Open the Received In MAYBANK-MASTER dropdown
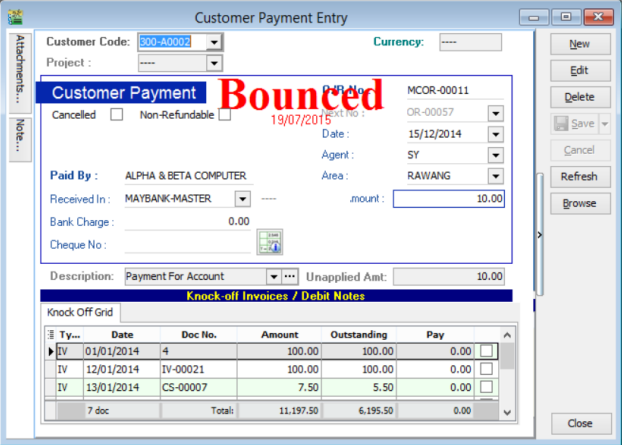 (x=243, y=199)
